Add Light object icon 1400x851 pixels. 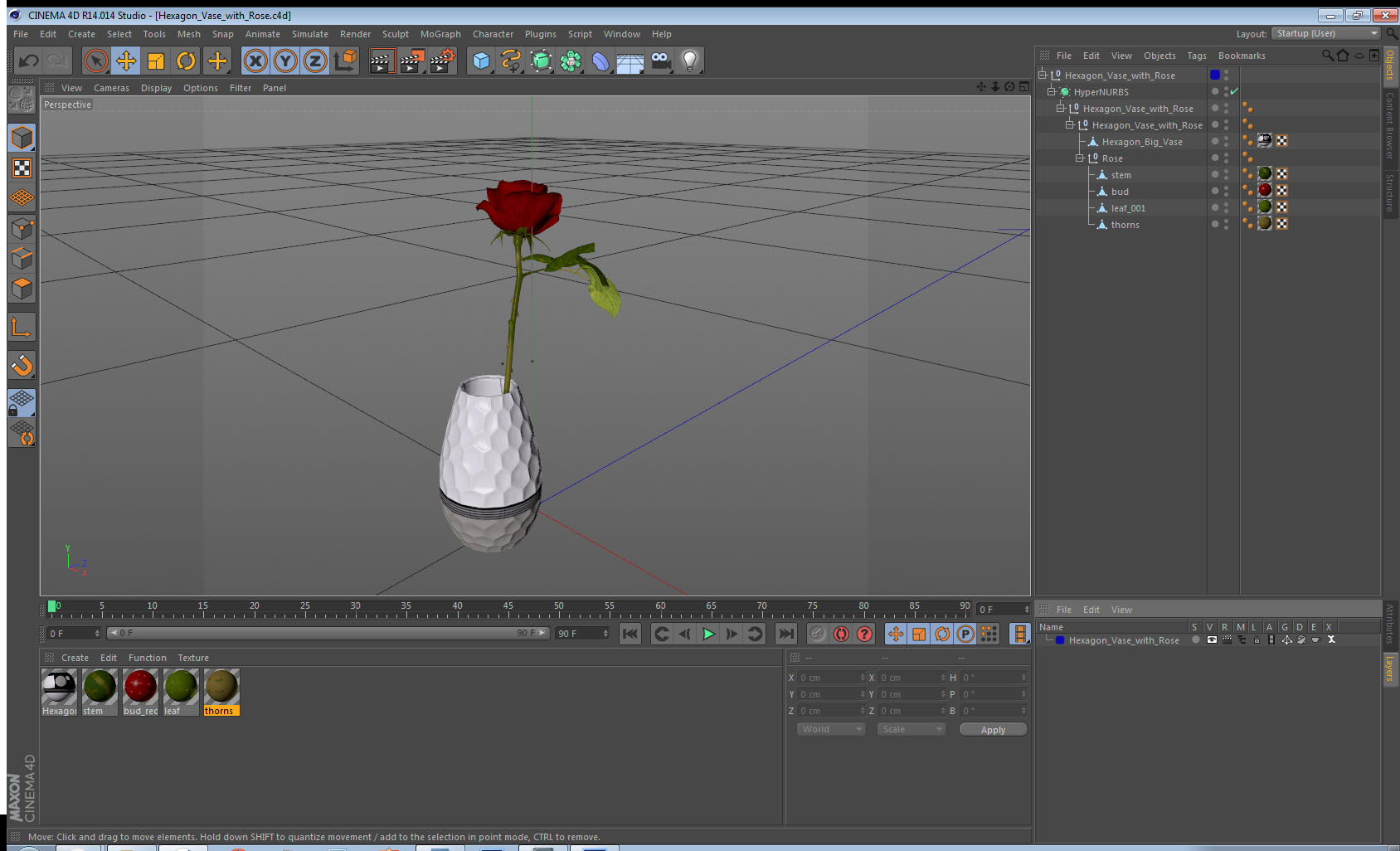point(690,61)
